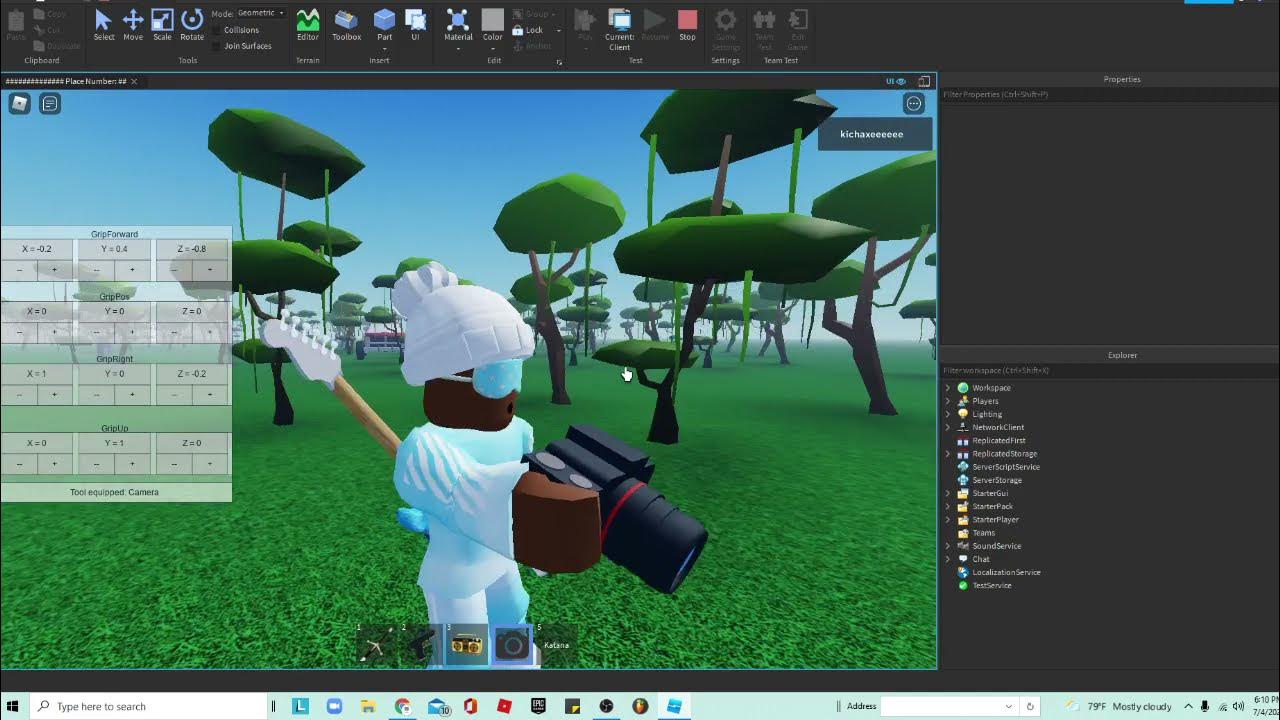Open the Mode Geometric dropdown

click(262, 13)
